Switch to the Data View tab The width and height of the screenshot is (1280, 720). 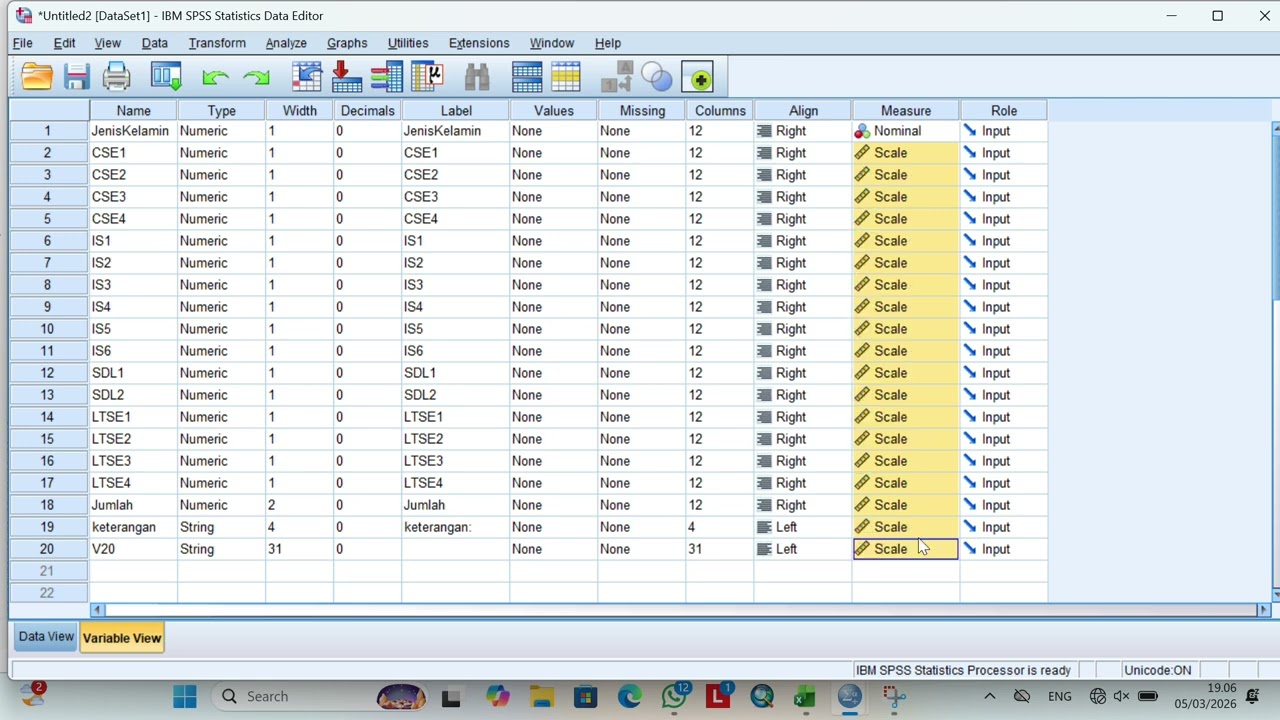click(46, 637)
